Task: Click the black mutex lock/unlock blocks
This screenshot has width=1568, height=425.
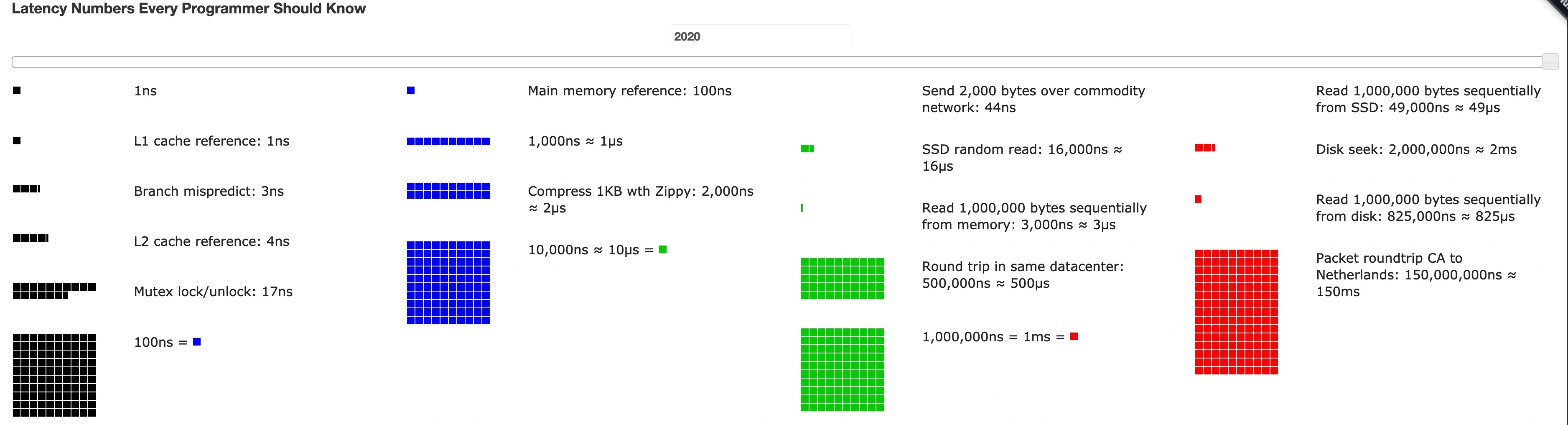Action: (x=53, y=291)
